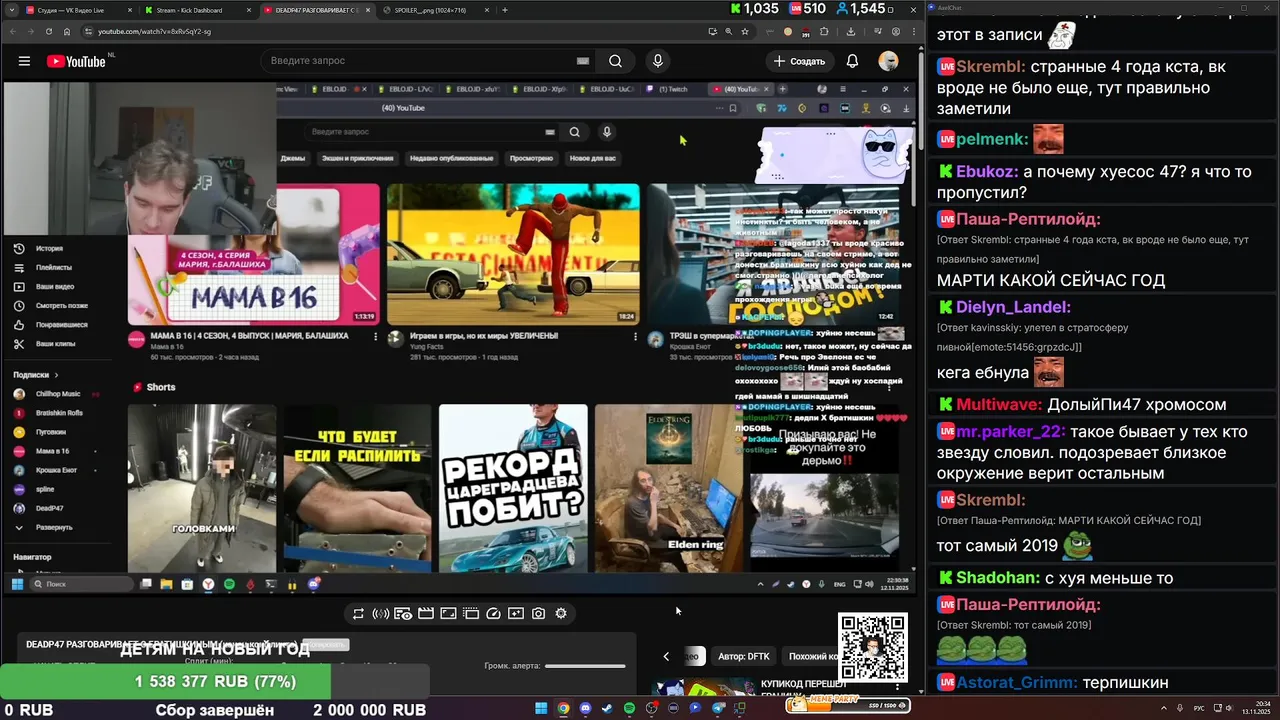Open the Elden ring short thumbnail
Viewport: 1280px width, 720px height.
(x=669, y=488)
